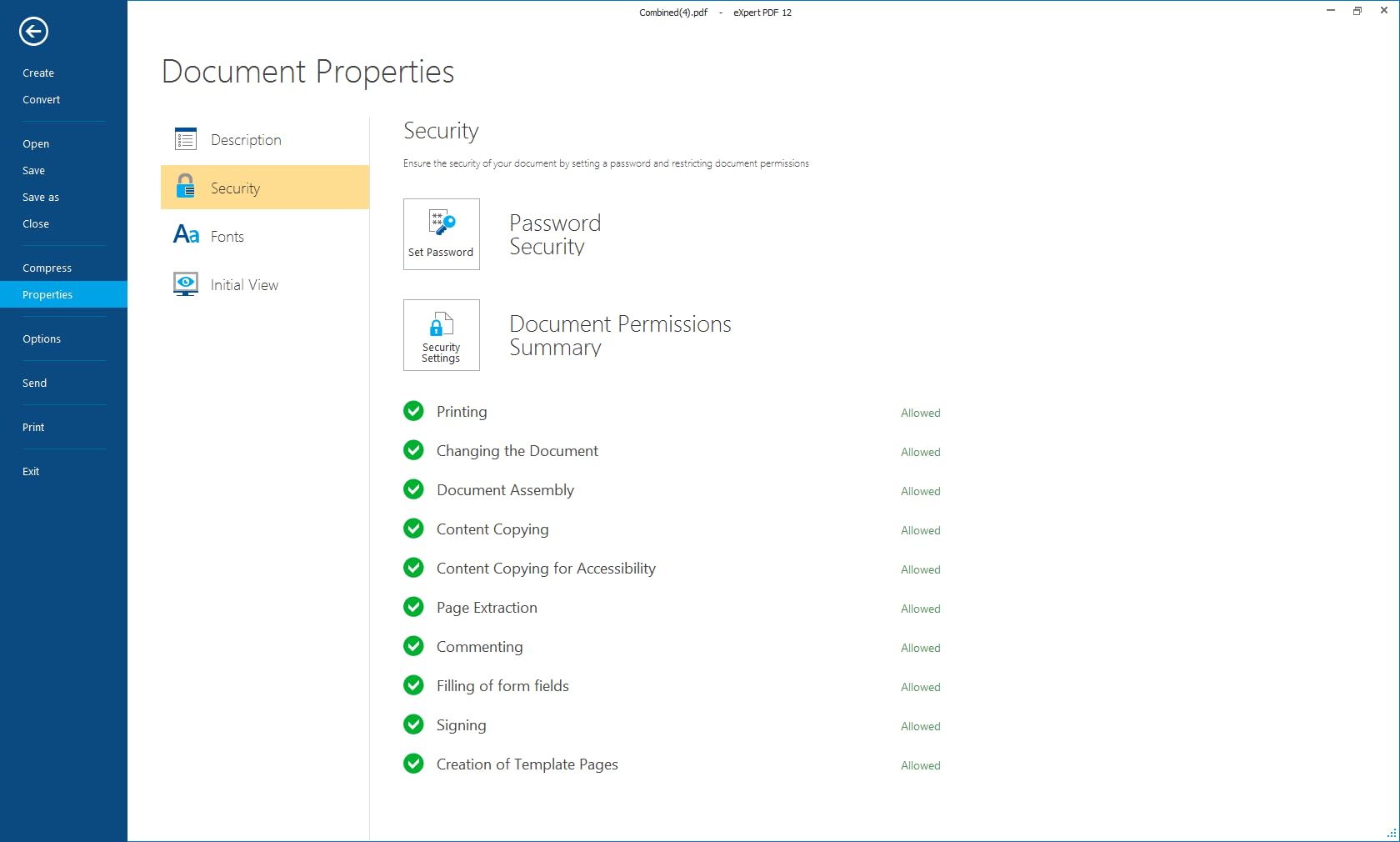Select Convert in the left menu

point(42,100)
